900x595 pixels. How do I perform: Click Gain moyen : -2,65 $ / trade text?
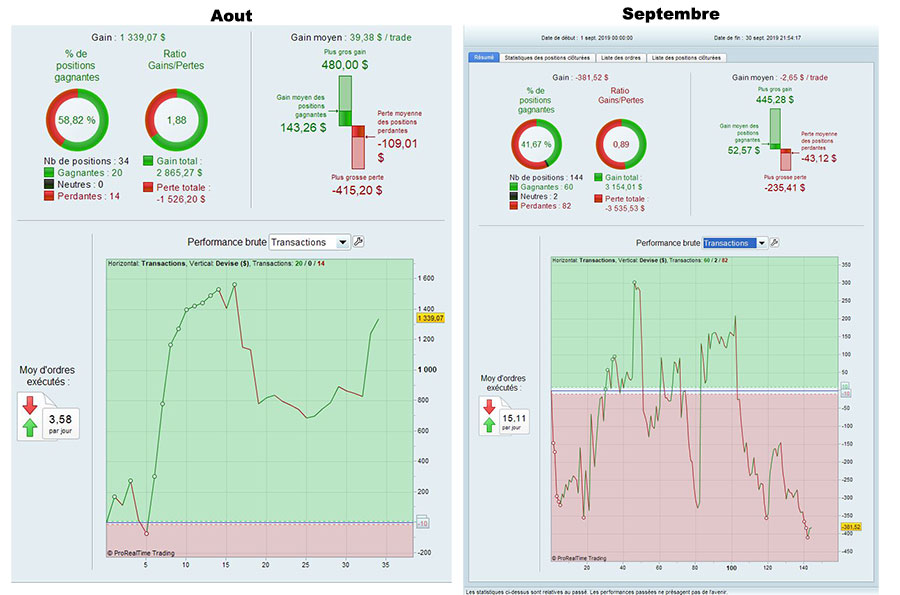(x=779, y=77)
